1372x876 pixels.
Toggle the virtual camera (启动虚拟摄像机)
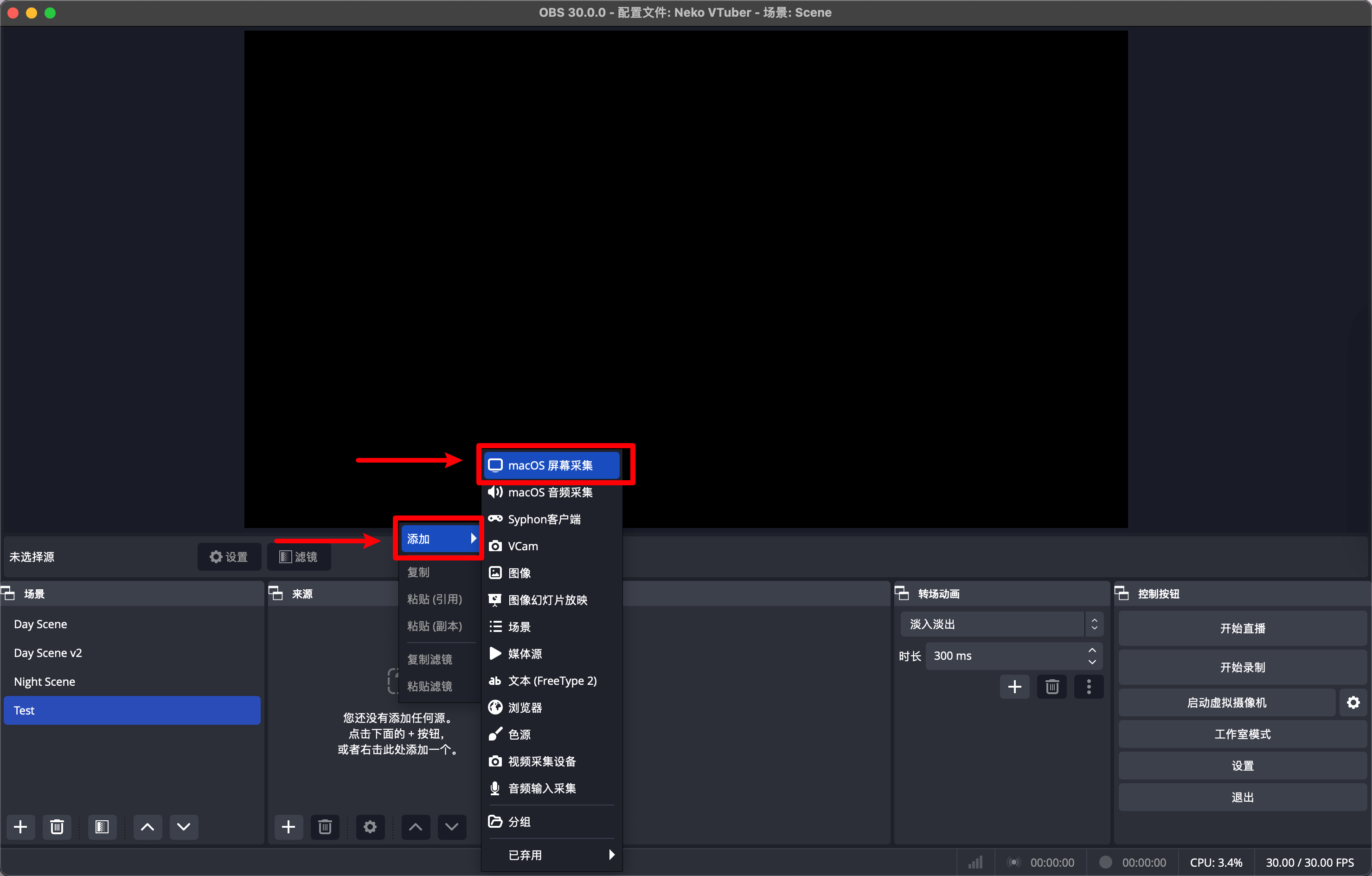[1226, 702]
